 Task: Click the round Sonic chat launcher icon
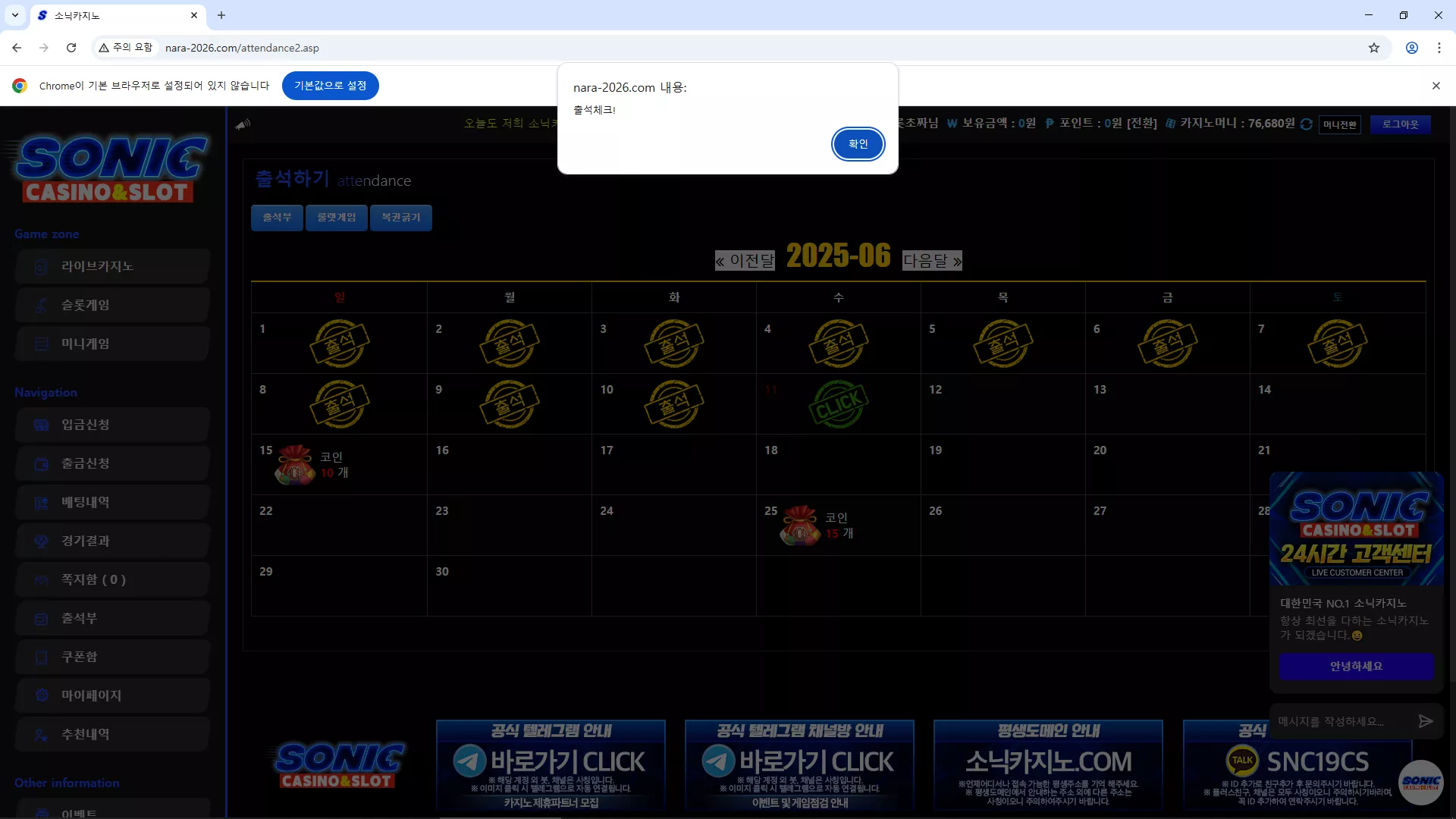pyautogui.click(x=1420, y=782)
